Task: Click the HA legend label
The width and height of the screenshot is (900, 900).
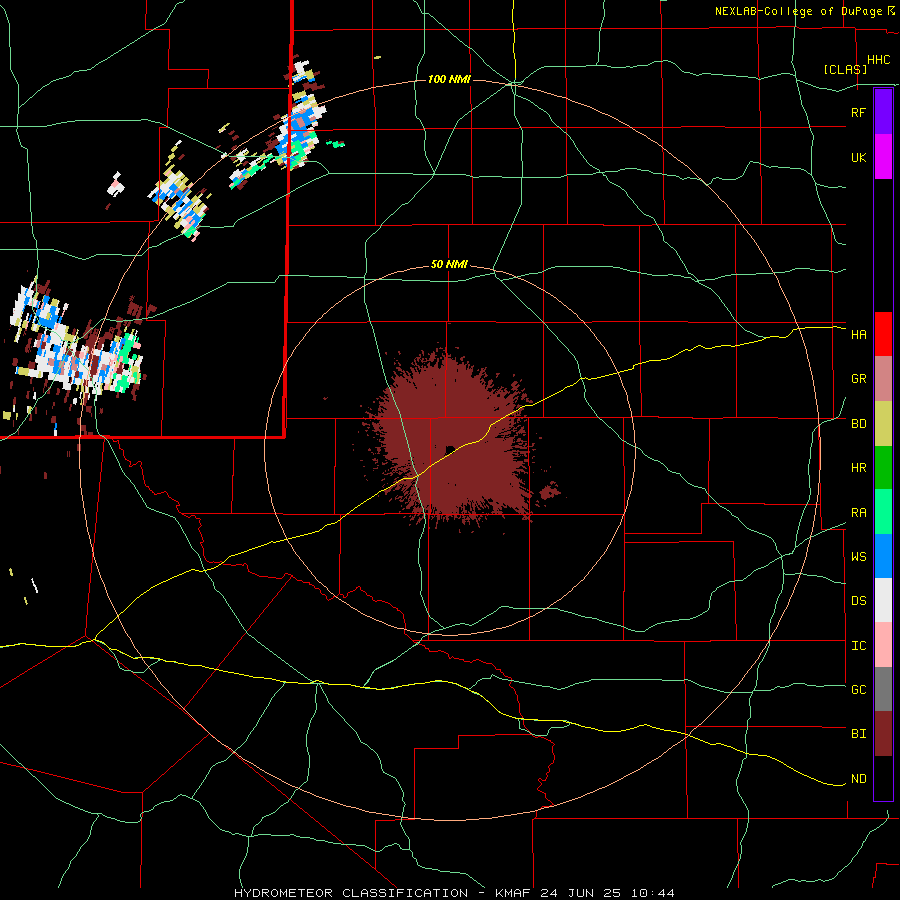Action: click(x=858, y=334)
